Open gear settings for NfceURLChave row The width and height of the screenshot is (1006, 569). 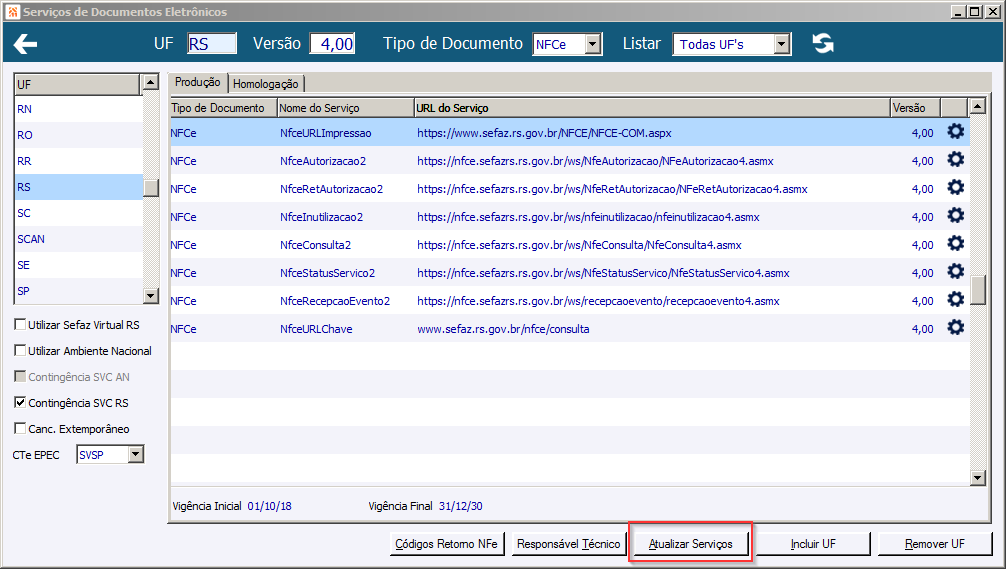(x=955, y=328)
